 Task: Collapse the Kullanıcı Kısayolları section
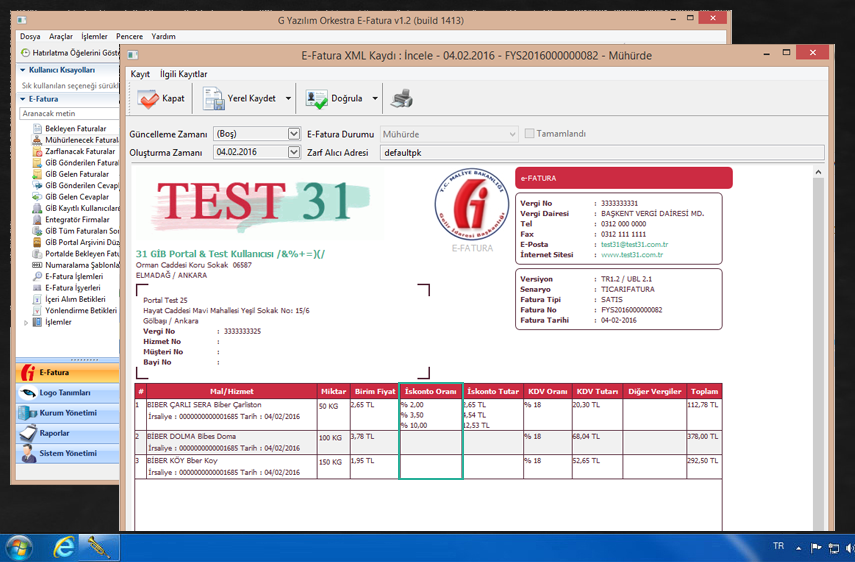(x=23, y=70)
